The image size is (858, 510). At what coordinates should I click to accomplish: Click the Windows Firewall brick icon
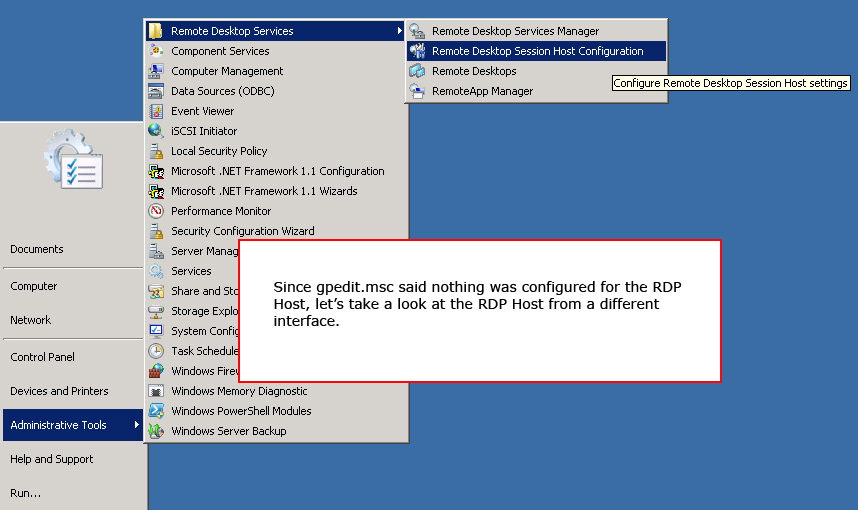point(156,371)
